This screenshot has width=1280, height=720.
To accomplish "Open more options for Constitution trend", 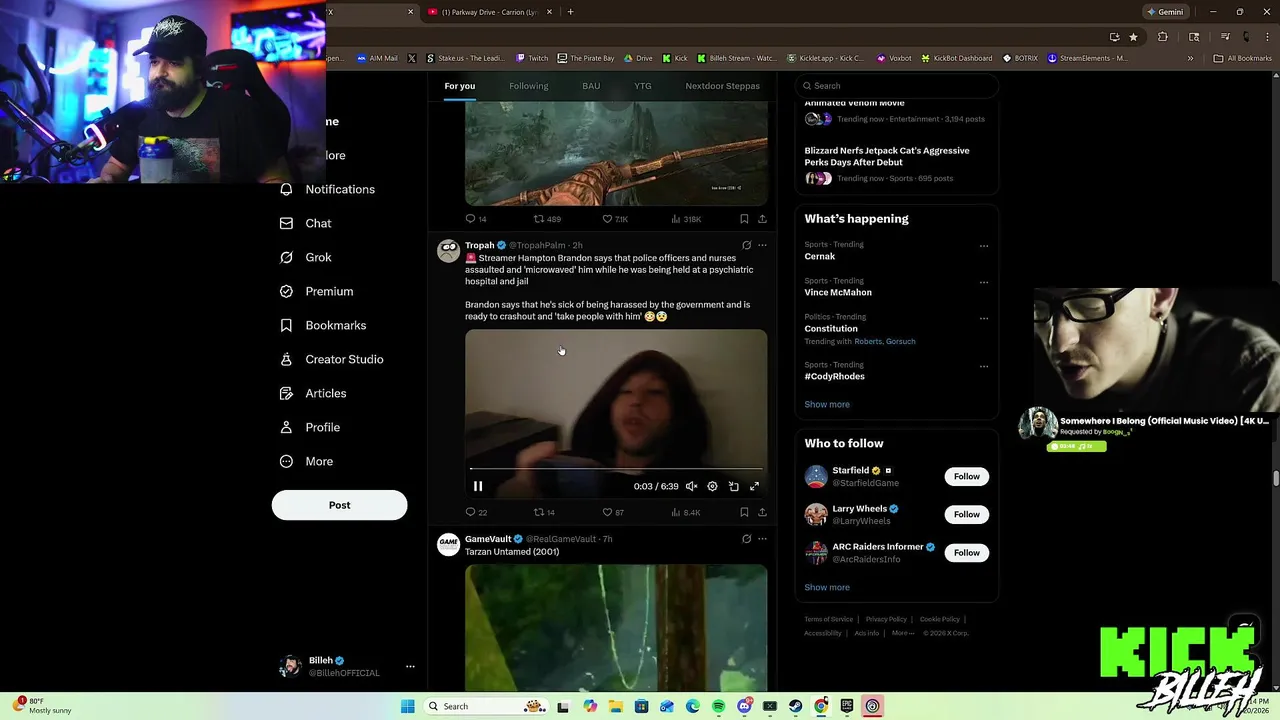I will [984, 318].
